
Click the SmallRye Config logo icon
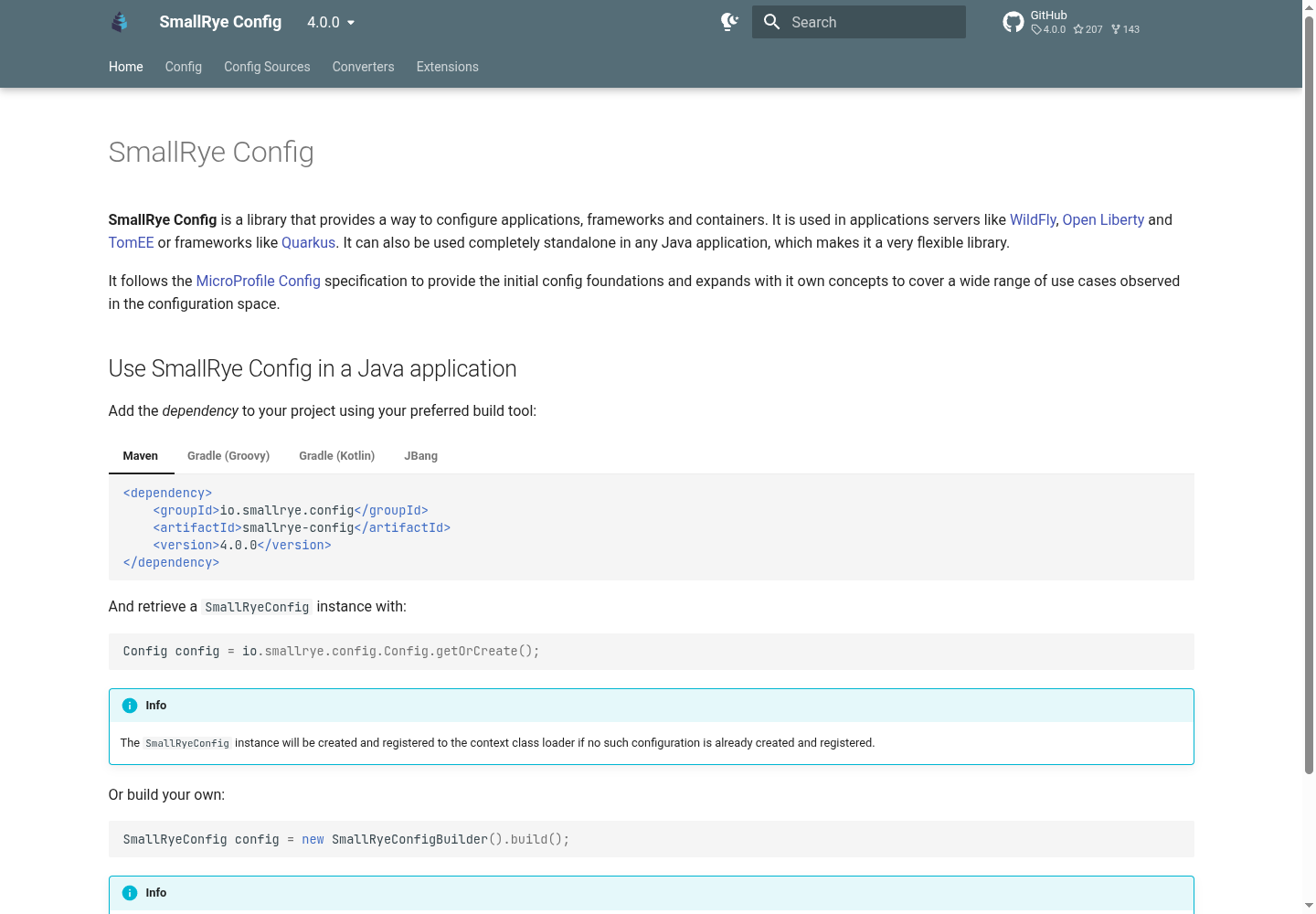pyautogui.click(x=120, y=22)
